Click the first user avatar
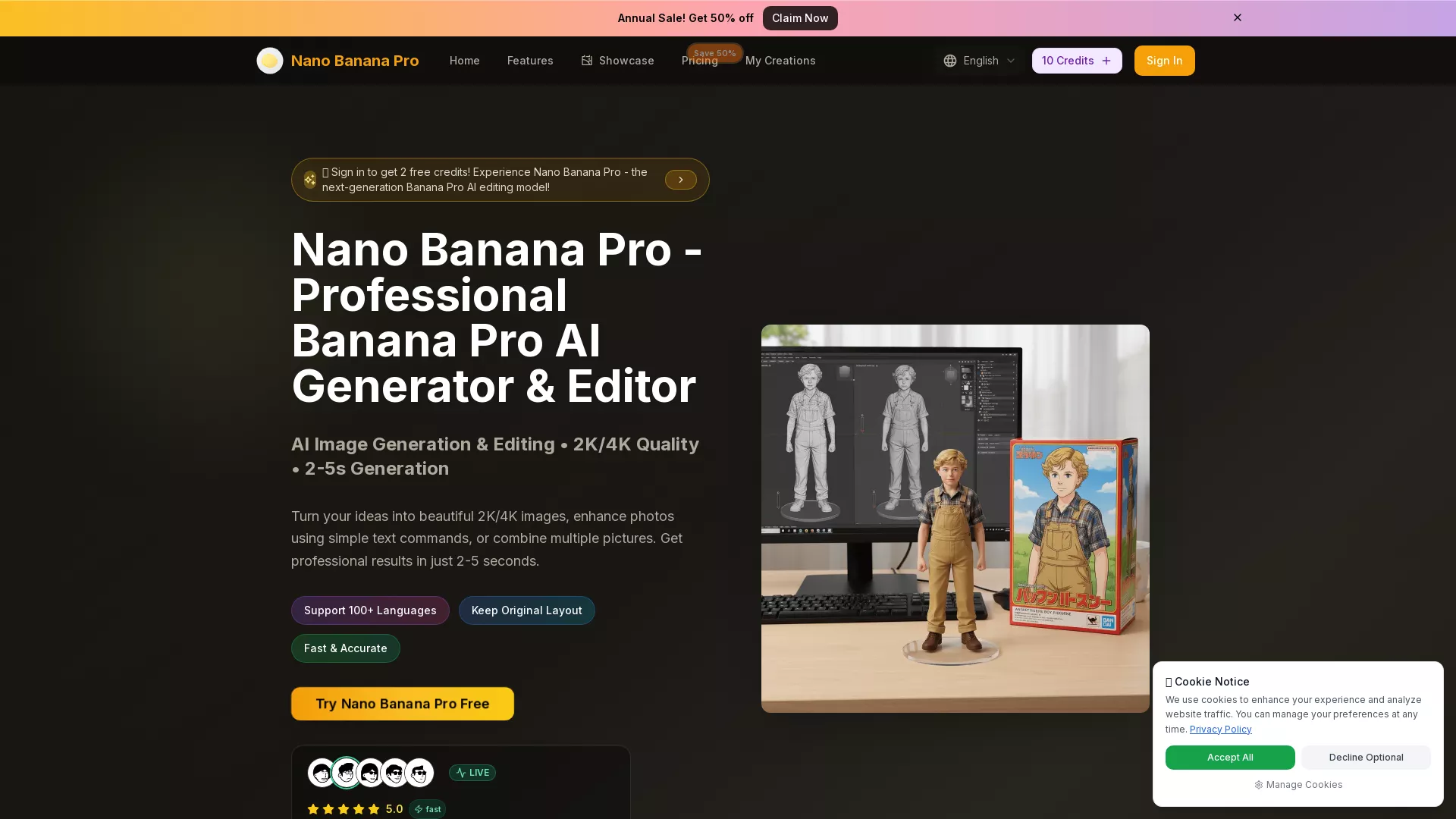The width and height of the screenshot is (1456, 819). click(322, 773)
